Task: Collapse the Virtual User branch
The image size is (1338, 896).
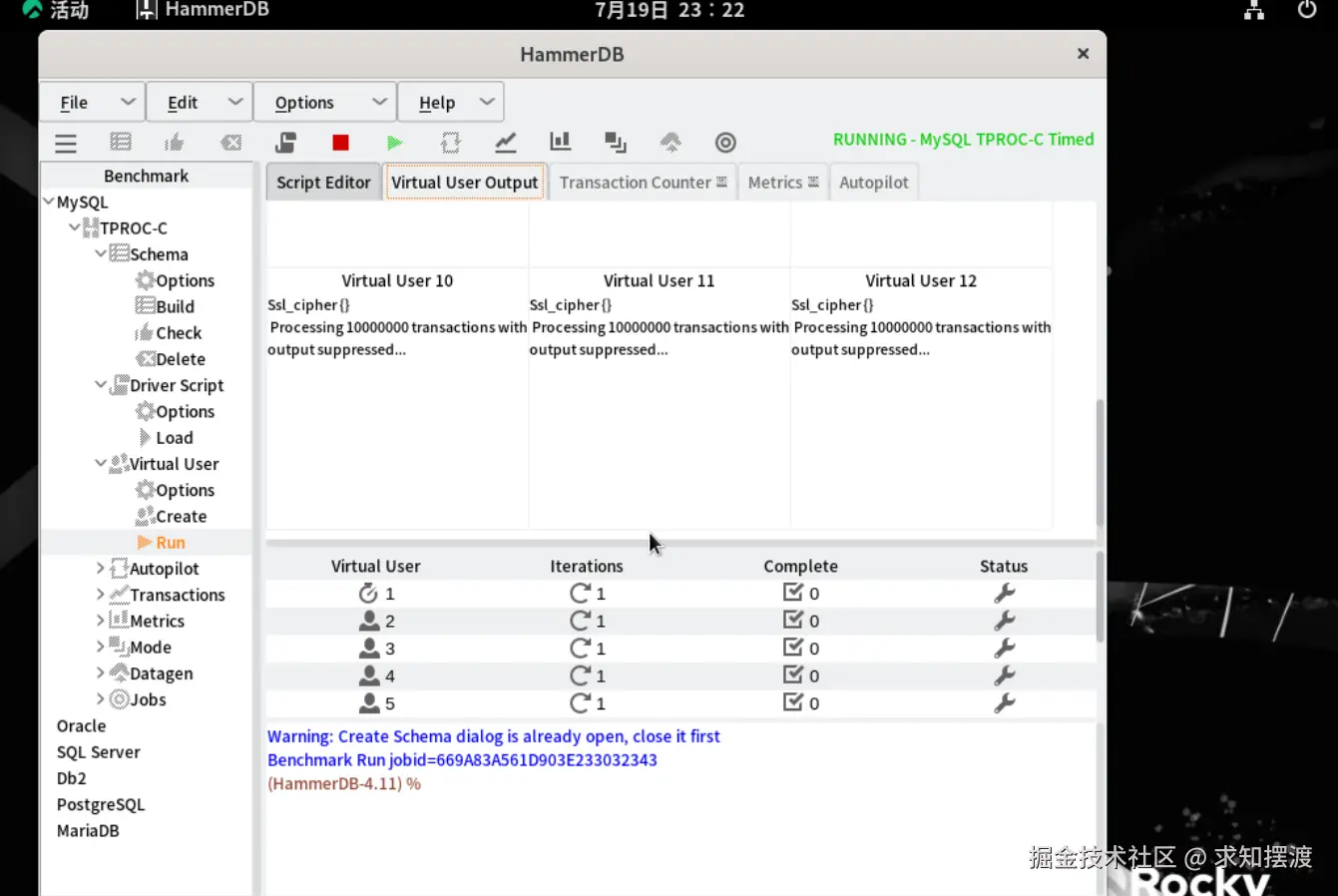Action: click(101, 463)
